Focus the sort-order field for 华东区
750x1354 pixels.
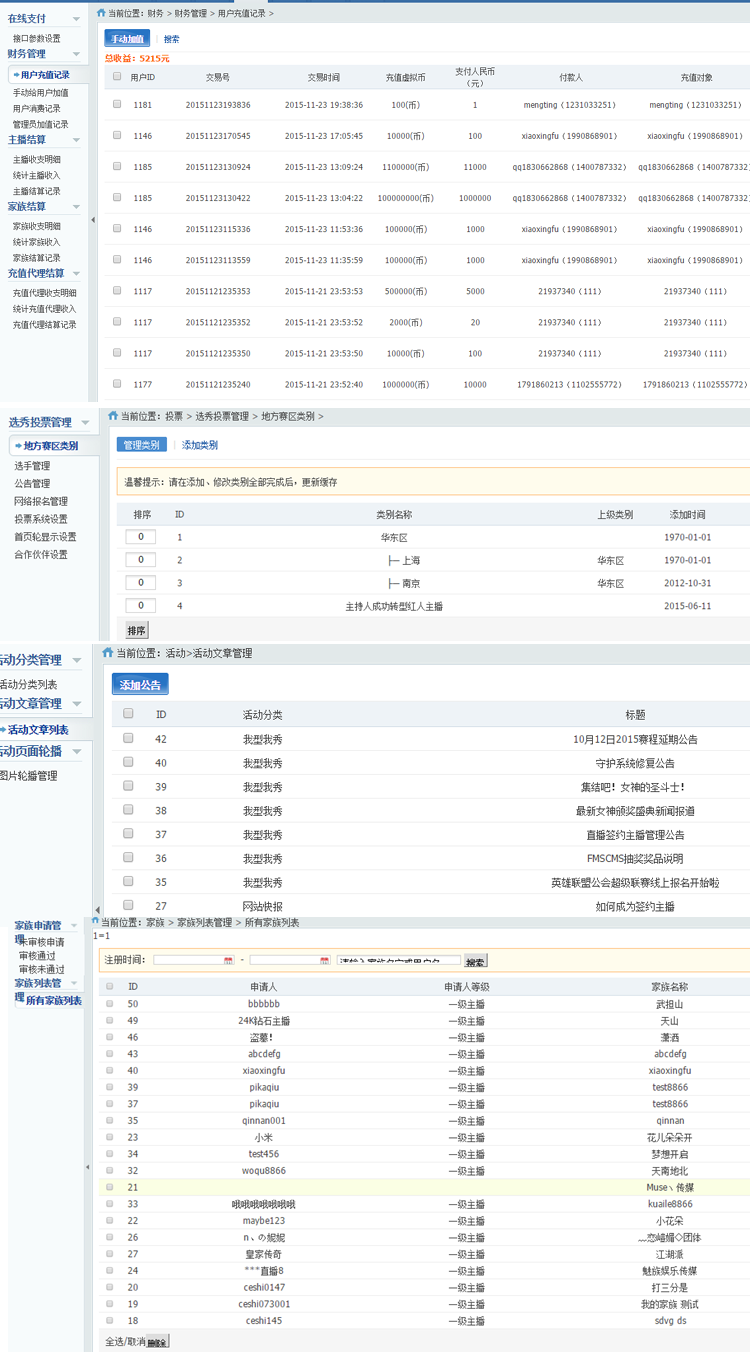[141, 537]
